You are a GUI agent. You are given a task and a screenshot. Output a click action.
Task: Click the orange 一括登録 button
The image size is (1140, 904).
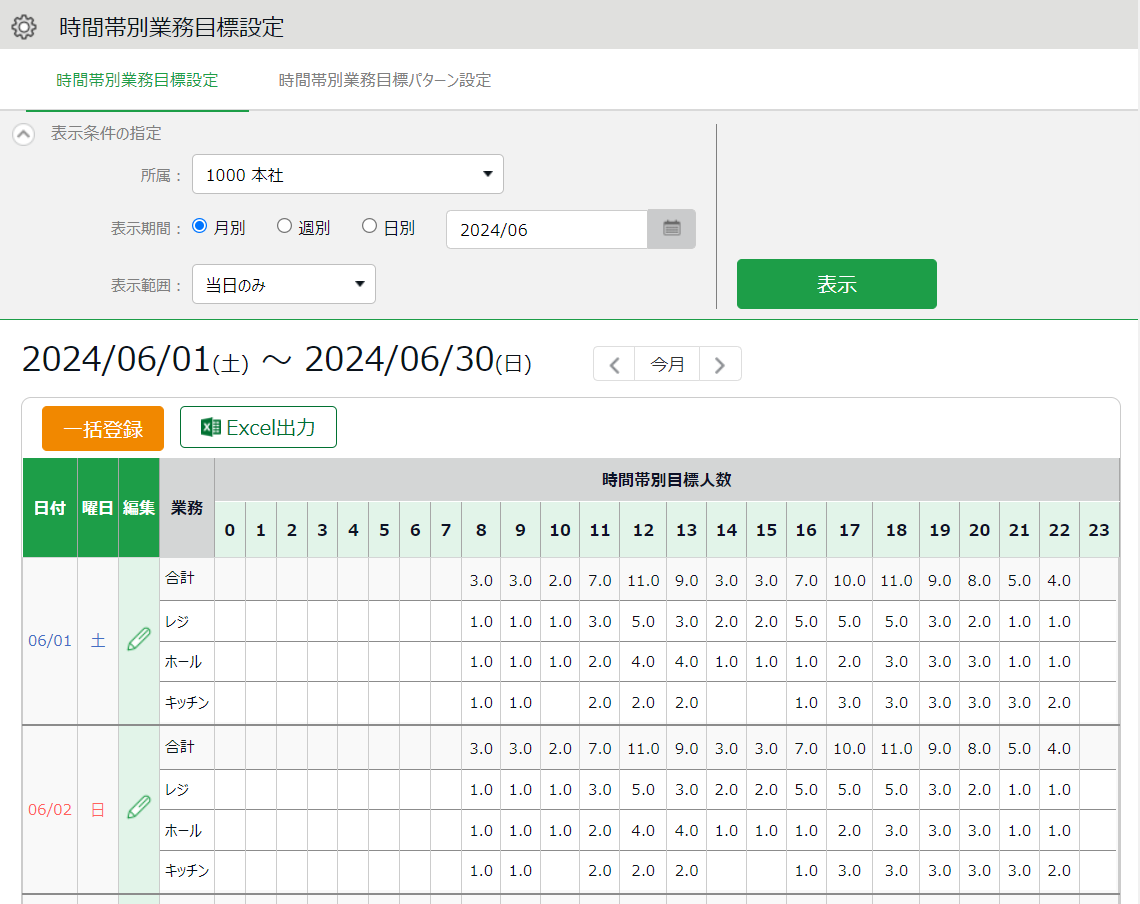(103, 429)
